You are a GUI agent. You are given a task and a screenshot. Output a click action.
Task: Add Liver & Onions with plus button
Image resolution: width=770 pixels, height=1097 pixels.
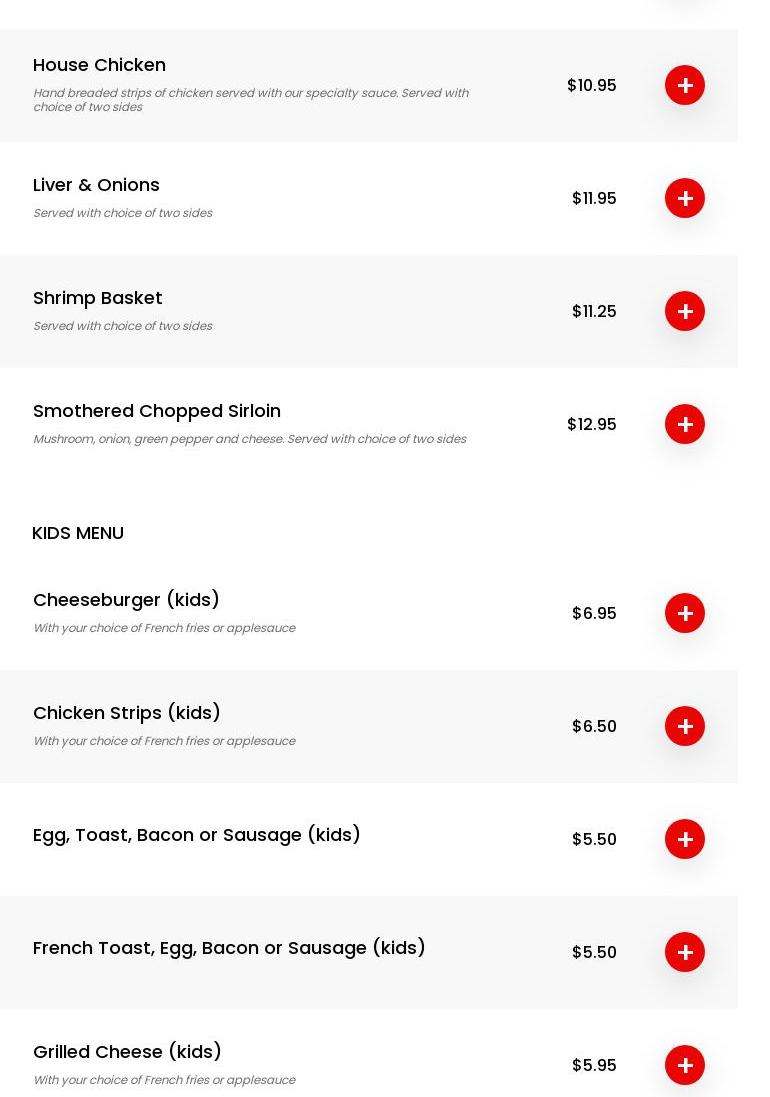tap(685, 198)
